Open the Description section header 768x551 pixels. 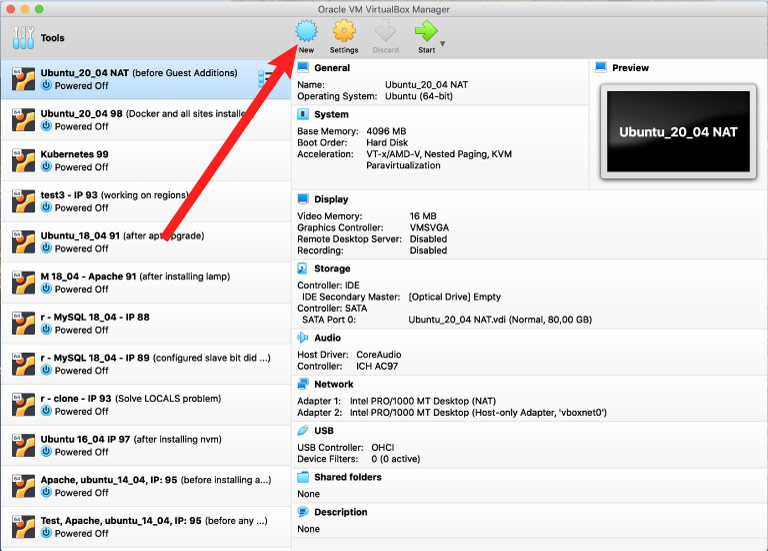[x=340, y=512]
